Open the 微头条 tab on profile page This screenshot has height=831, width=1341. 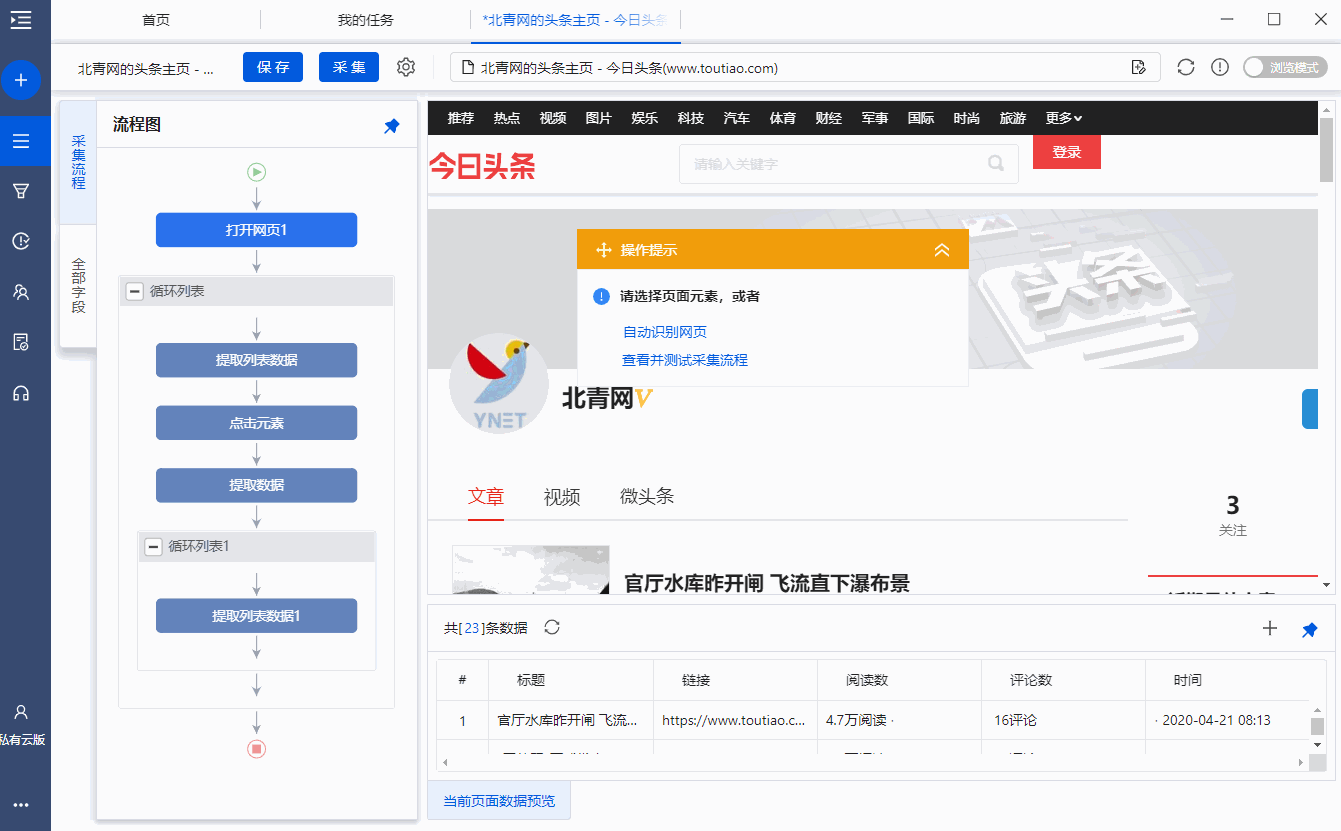(647, 497)
